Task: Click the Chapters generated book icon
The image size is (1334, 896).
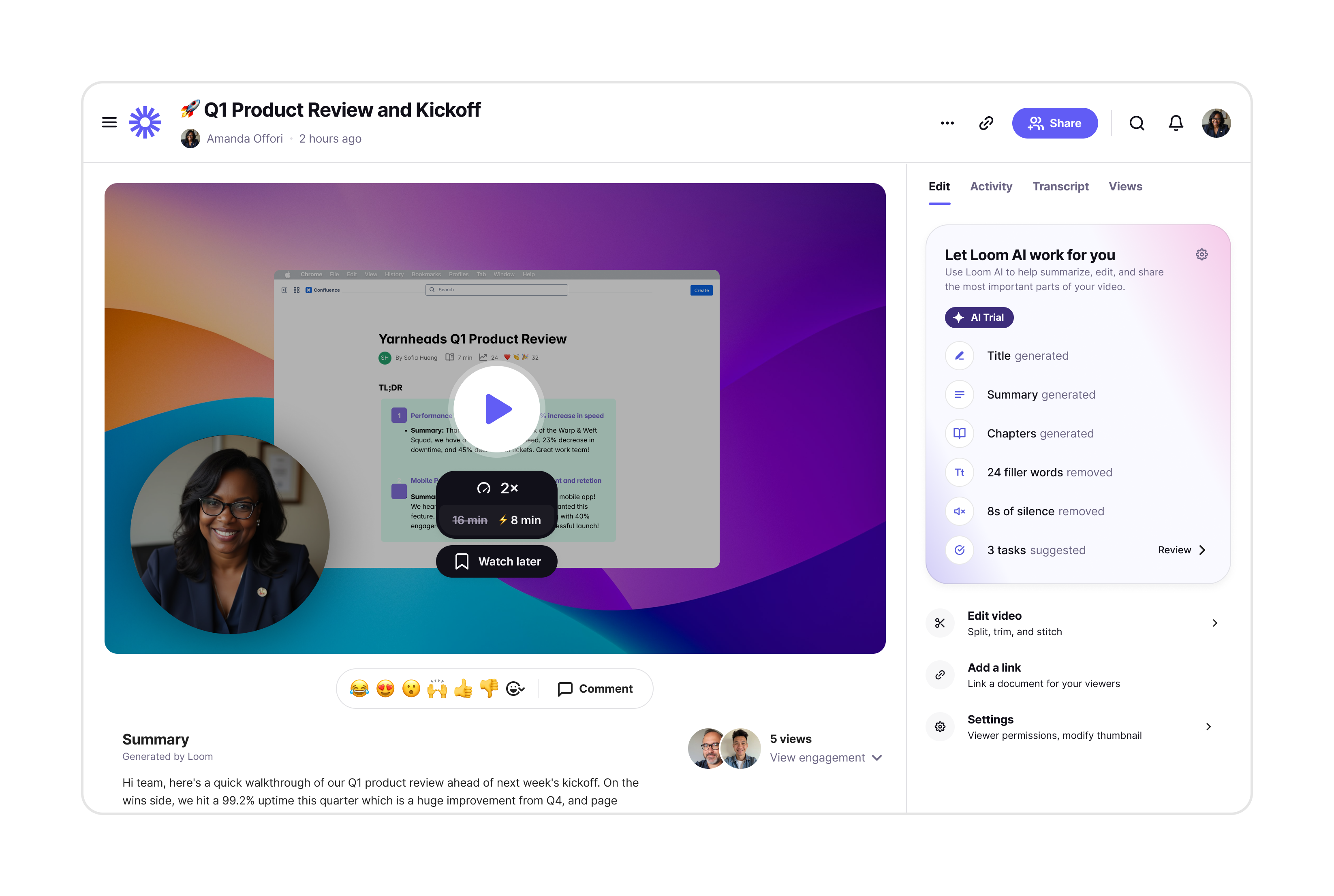Action: click(959, 434)
